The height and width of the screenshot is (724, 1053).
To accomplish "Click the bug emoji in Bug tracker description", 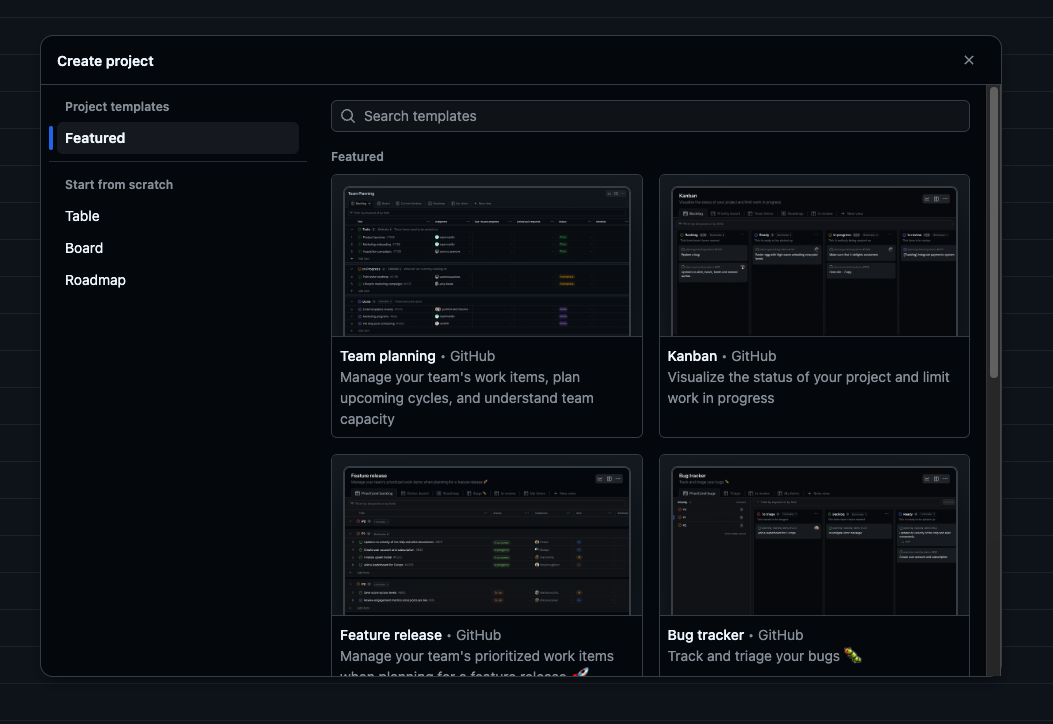I will click(x=852, y=656).
